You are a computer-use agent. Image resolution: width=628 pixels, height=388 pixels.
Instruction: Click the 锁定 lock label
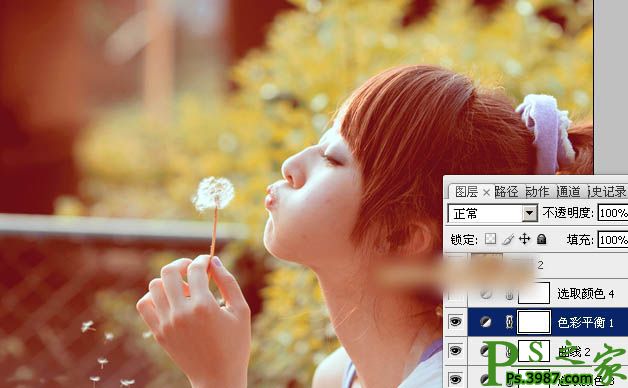click(x=464, y=239)
